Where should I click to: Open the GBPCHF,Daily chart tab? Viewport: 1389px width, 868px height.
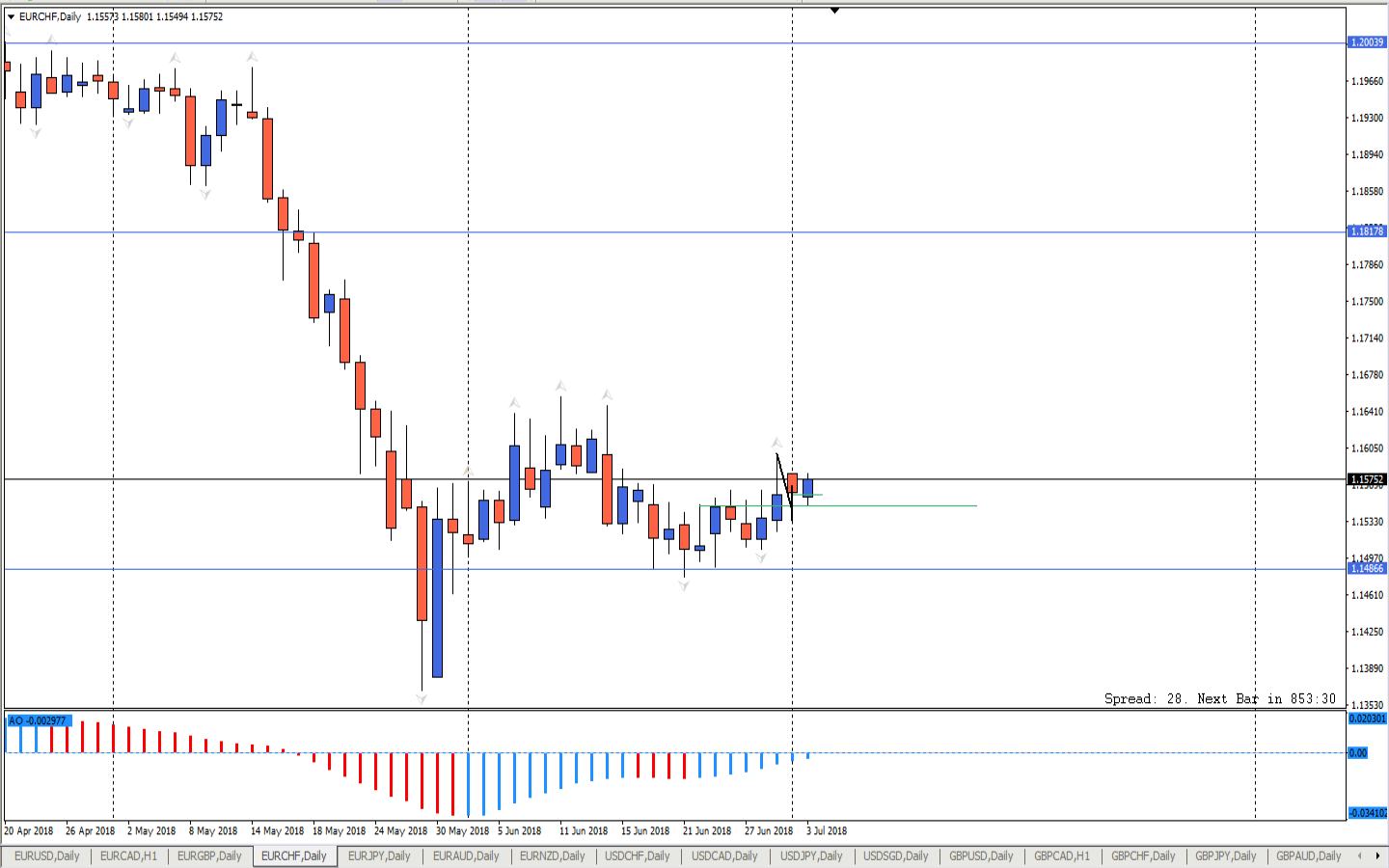(1143, 856)
